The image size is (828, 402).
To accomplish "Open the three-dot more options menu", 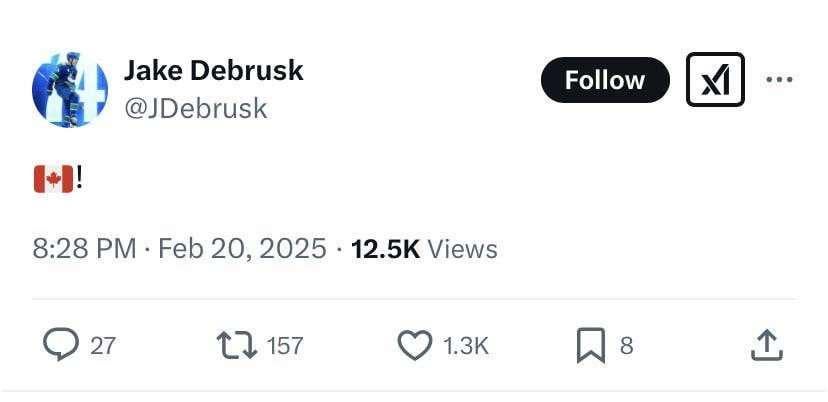I will [779, 80].
